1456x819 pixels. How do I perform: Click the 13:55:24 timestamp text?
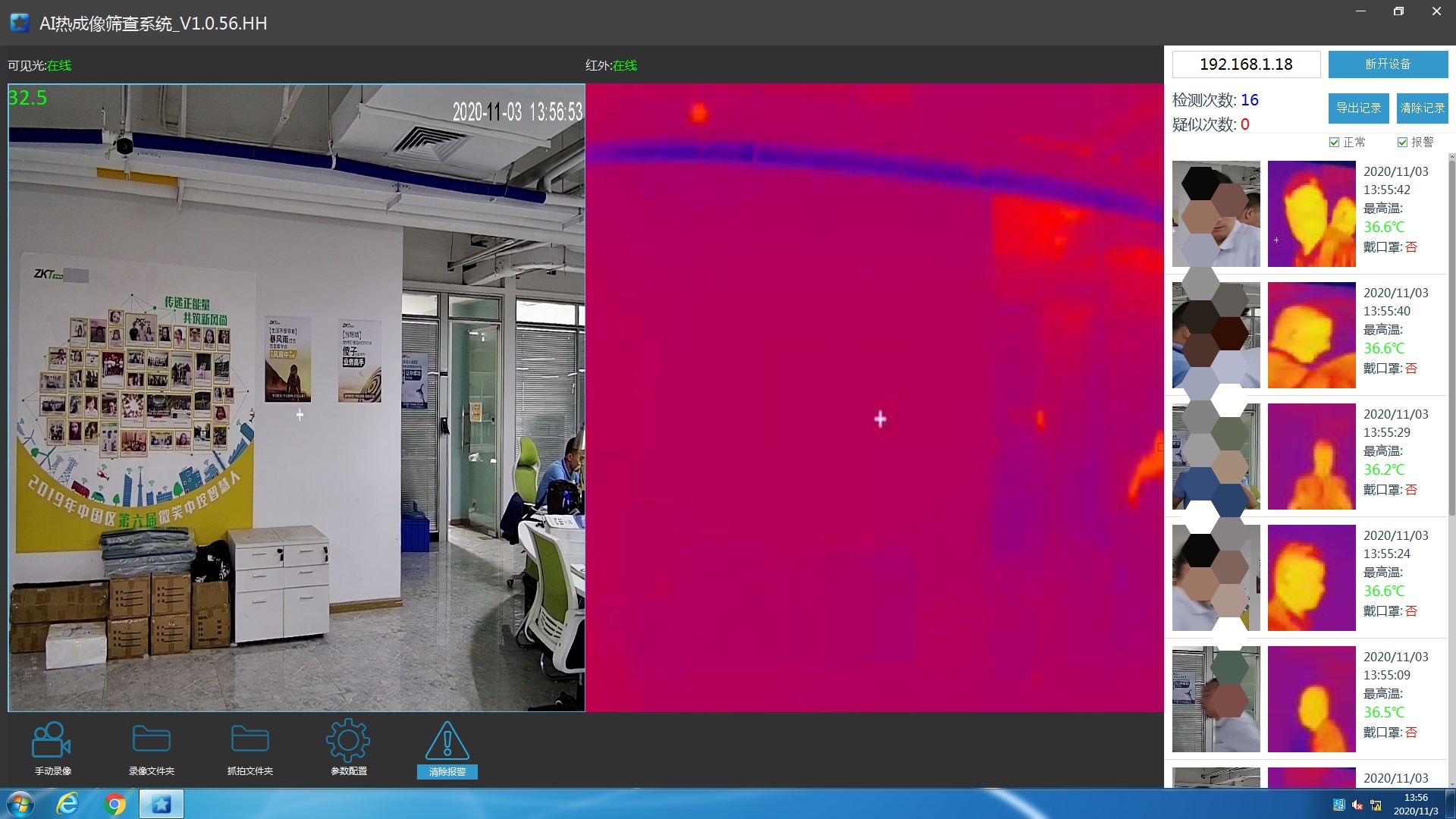1387,554
